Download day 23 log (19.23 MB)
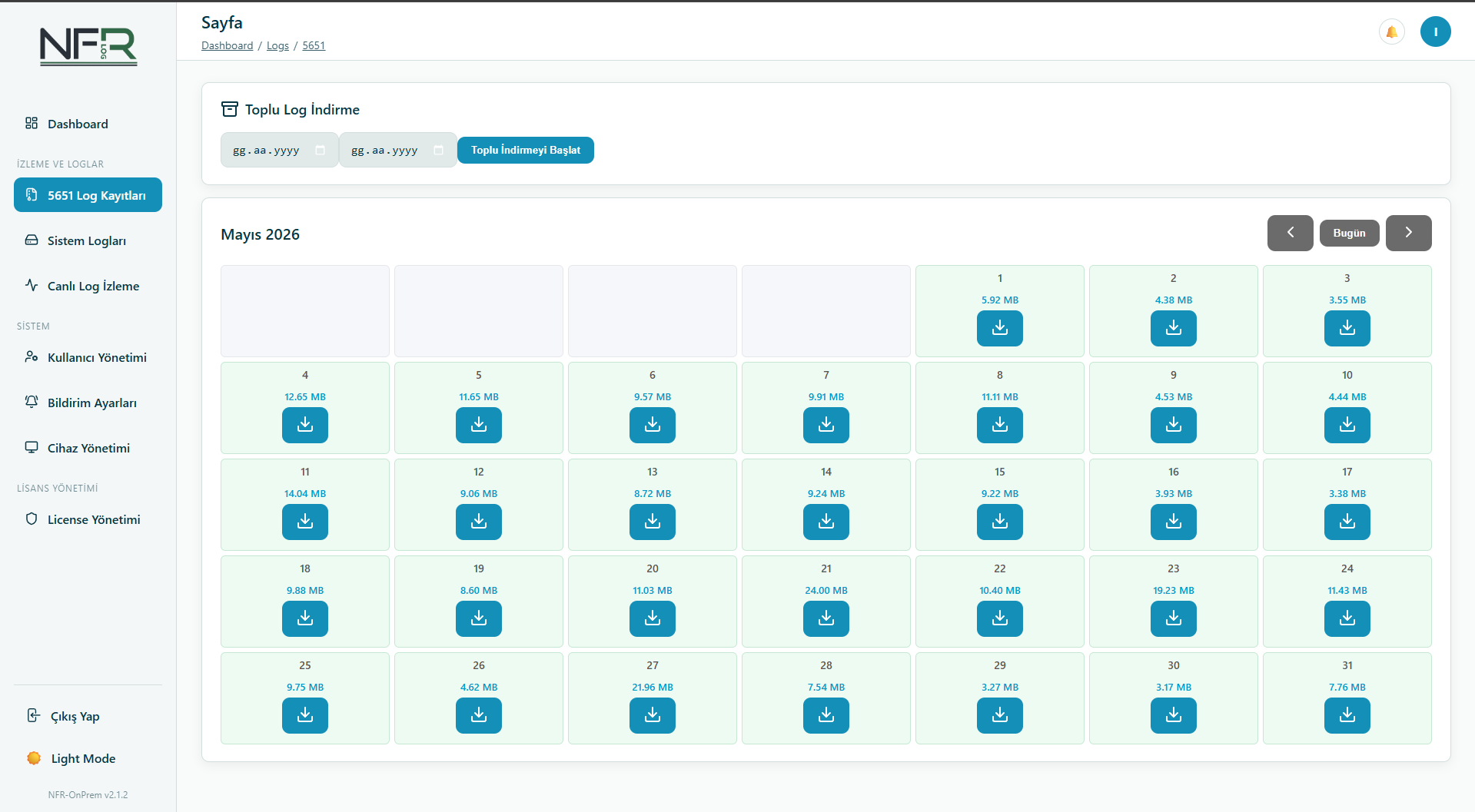The width and height of the screenshot is (1475, 812). (x=1173, y=618)
